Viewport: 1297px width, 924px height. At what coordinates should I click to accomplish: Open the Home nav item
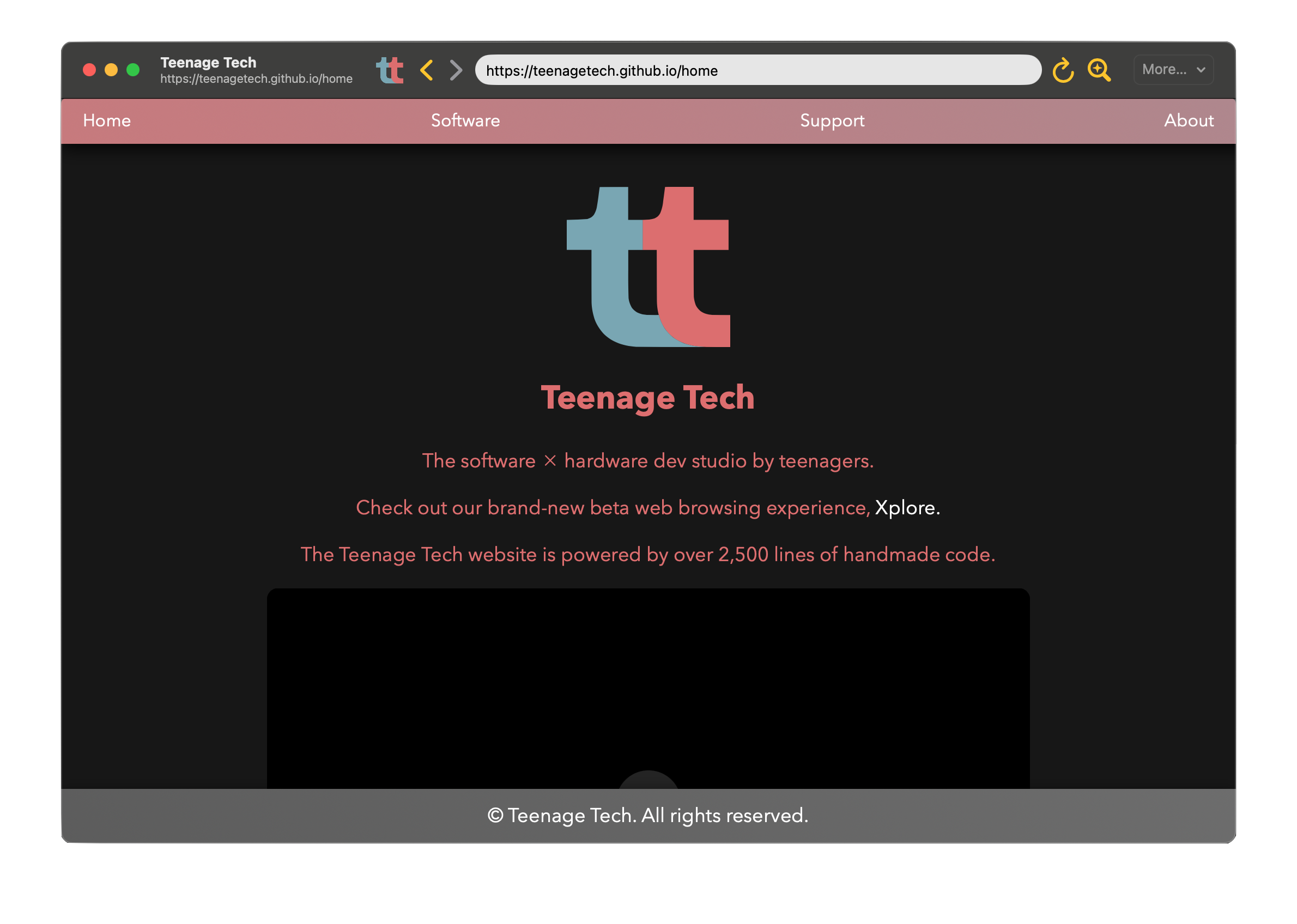click(107, 120)
